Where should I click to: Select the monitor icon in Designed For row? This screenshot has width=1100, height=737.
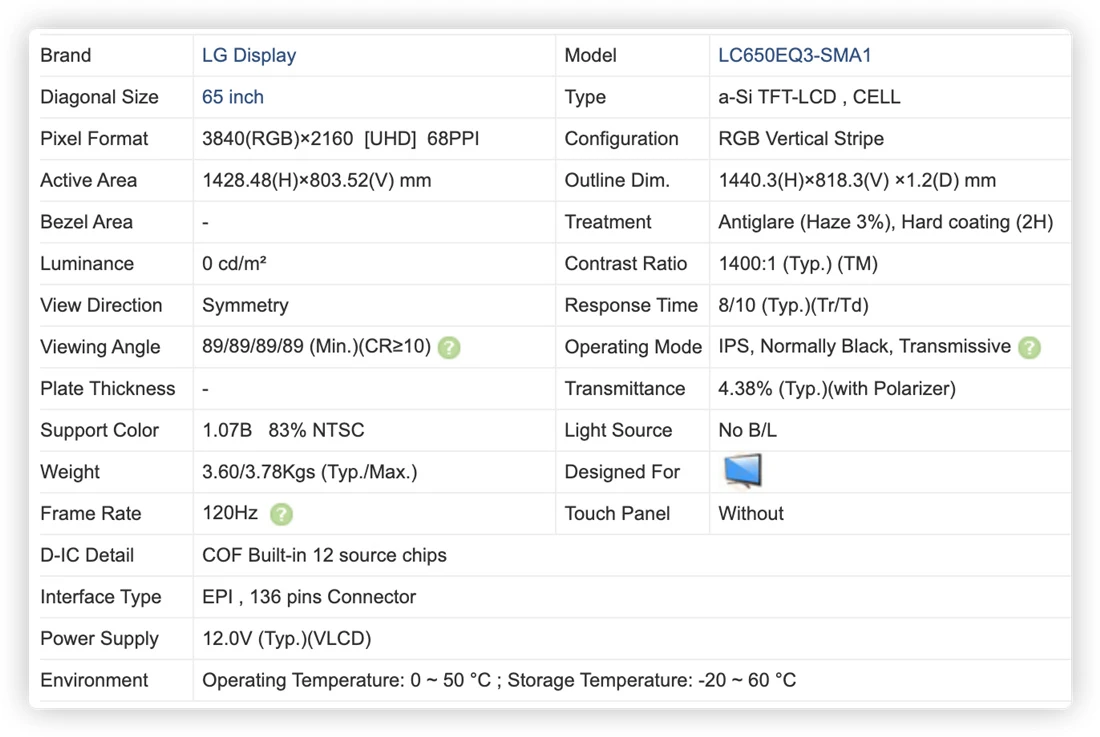(742, 471)
